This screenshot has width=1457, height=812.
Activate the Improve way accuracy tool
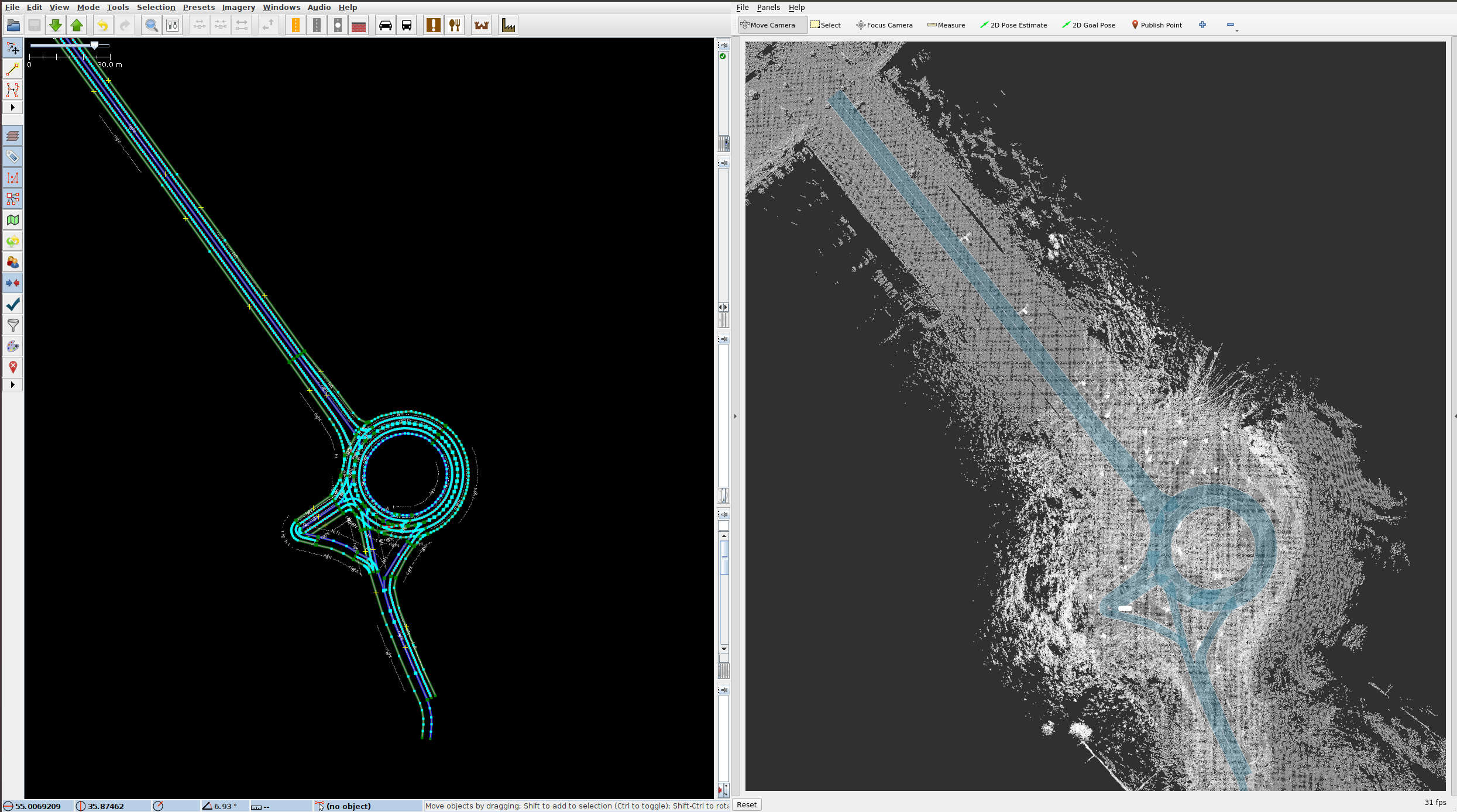pos(13,91)
